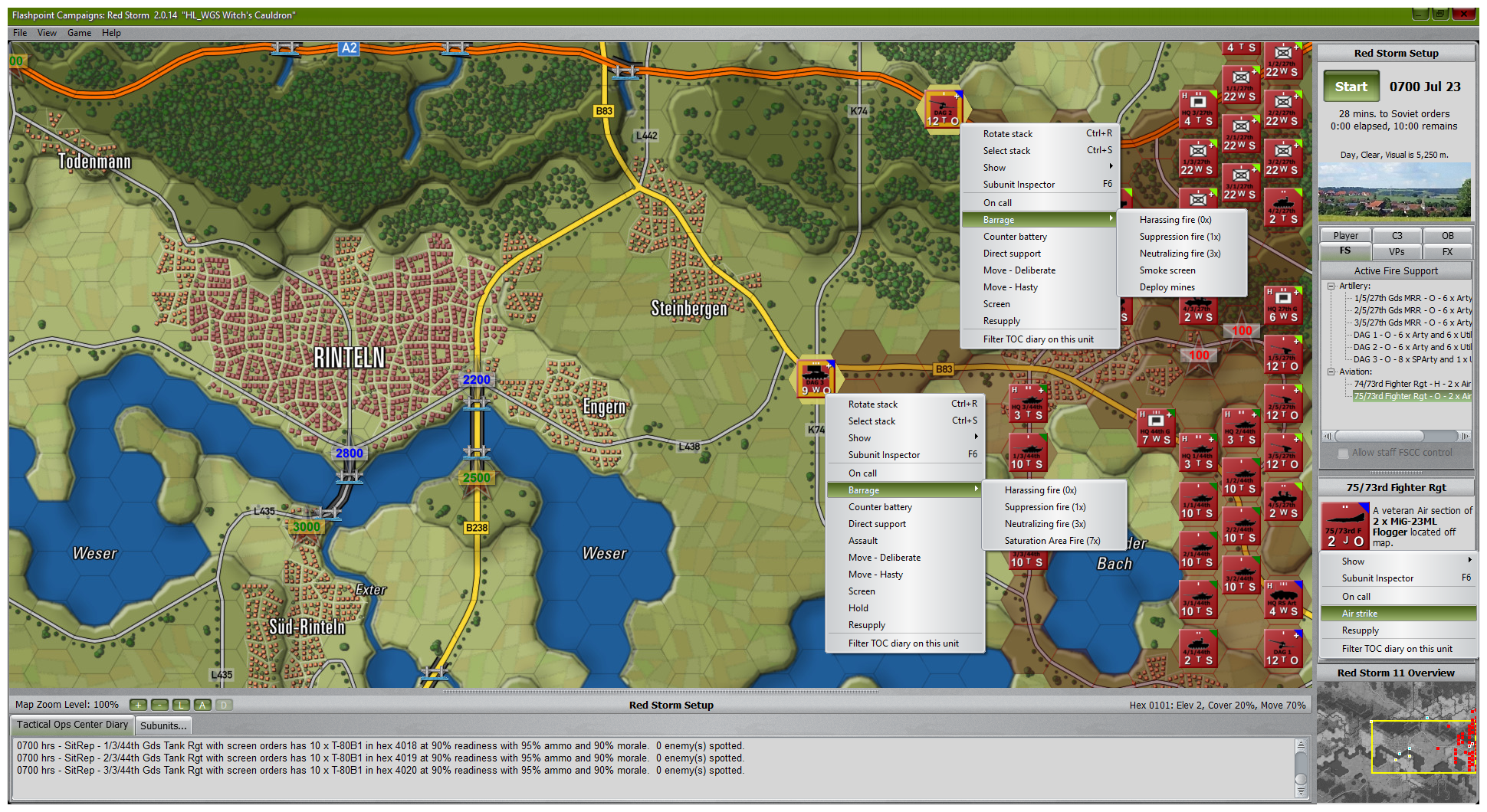Open the File menu
Viewport: 1487px width, 812px height.
point(20,33)
